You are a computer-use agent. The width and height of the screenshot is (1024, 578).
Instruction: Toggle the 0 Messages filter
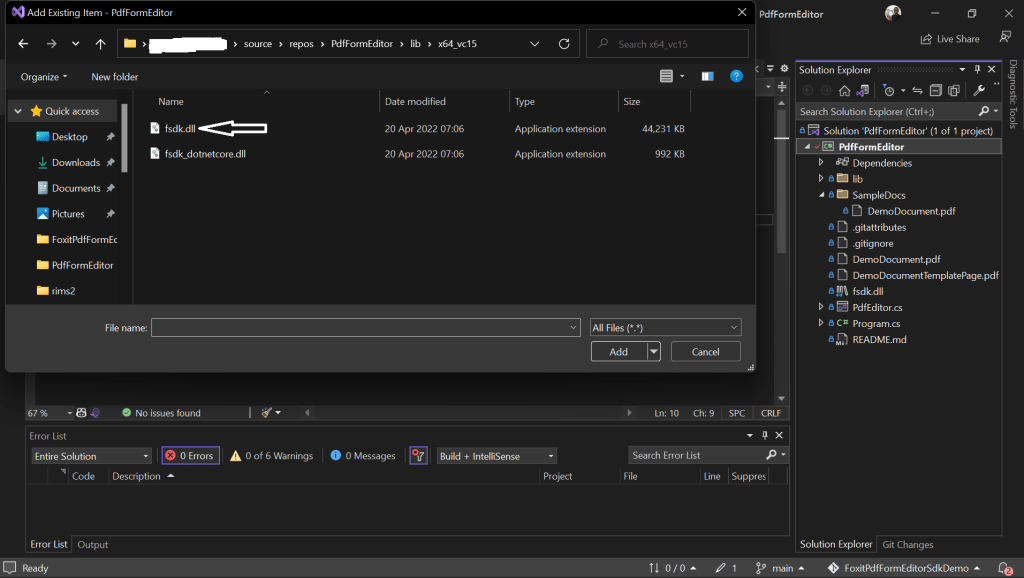pyautogui.click(x=363, y=456)
